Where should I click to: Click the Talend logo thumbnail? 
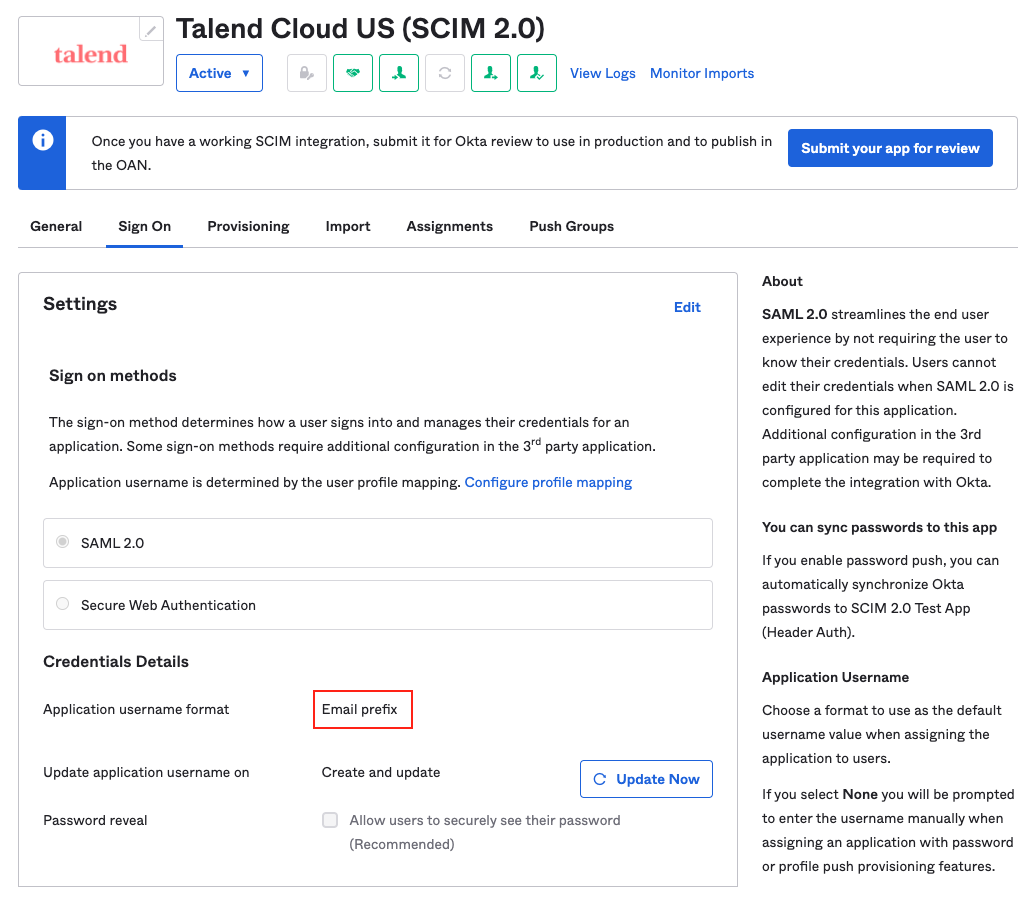[x=91, y=54]
